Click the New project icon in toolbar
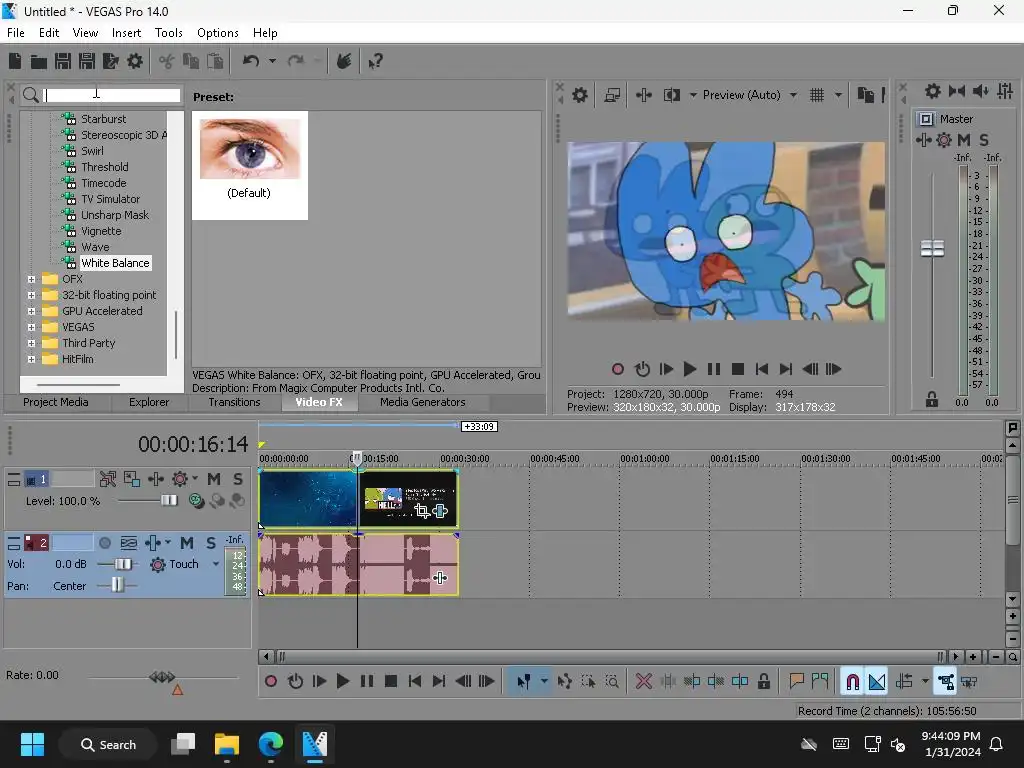Image resolution: width=1024 pixels, height=768 pixels. 15,61
